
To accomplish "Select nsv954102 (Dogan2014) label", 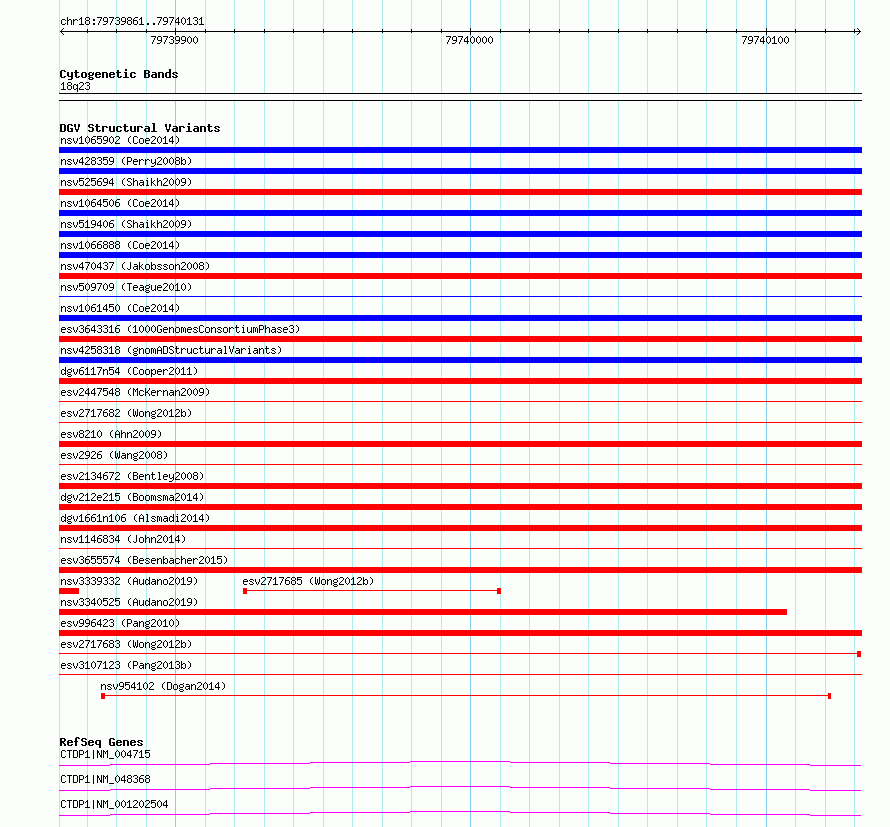I will pyautogui.click(x=163, y=686).
